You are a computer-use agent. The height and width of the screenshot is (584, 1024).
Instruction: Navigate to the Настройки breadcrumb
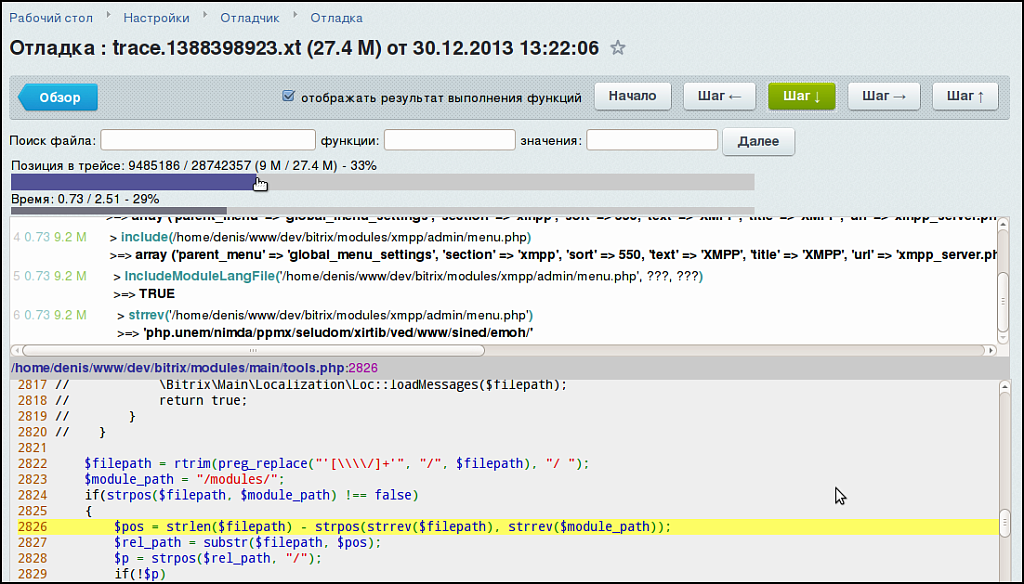(x=156, y=18)
